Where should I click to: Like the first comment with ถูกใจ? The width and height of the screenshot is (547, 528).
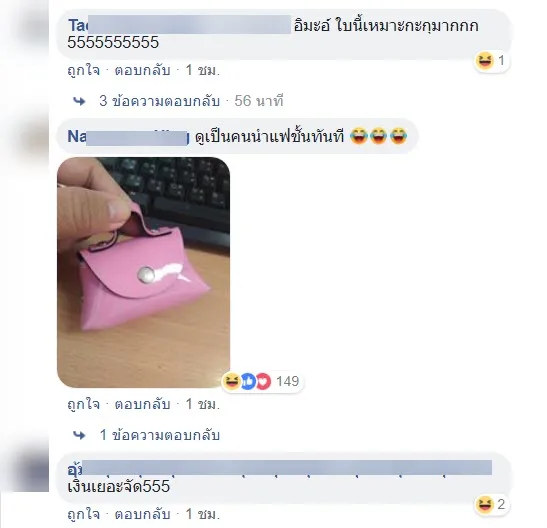pos(84,70)
